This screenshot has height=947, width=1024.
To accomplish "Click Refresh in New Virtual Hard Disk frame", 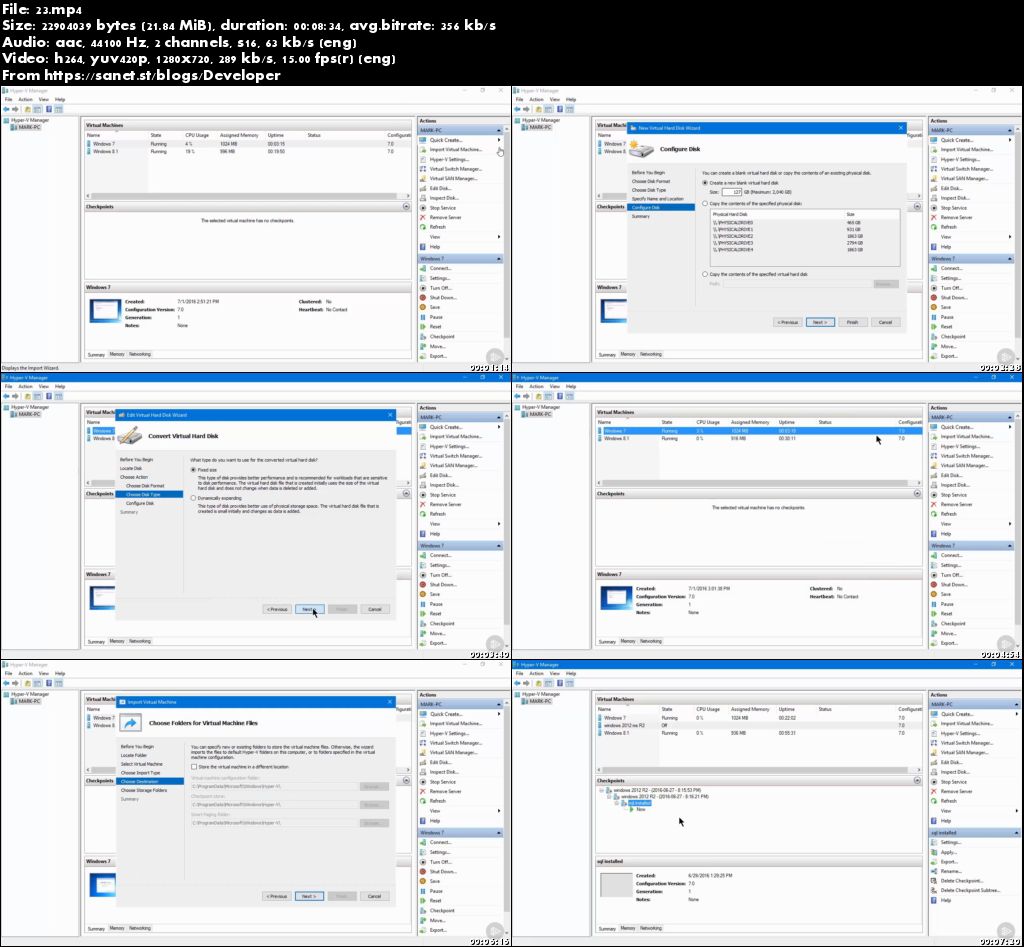I will [948, 227].
